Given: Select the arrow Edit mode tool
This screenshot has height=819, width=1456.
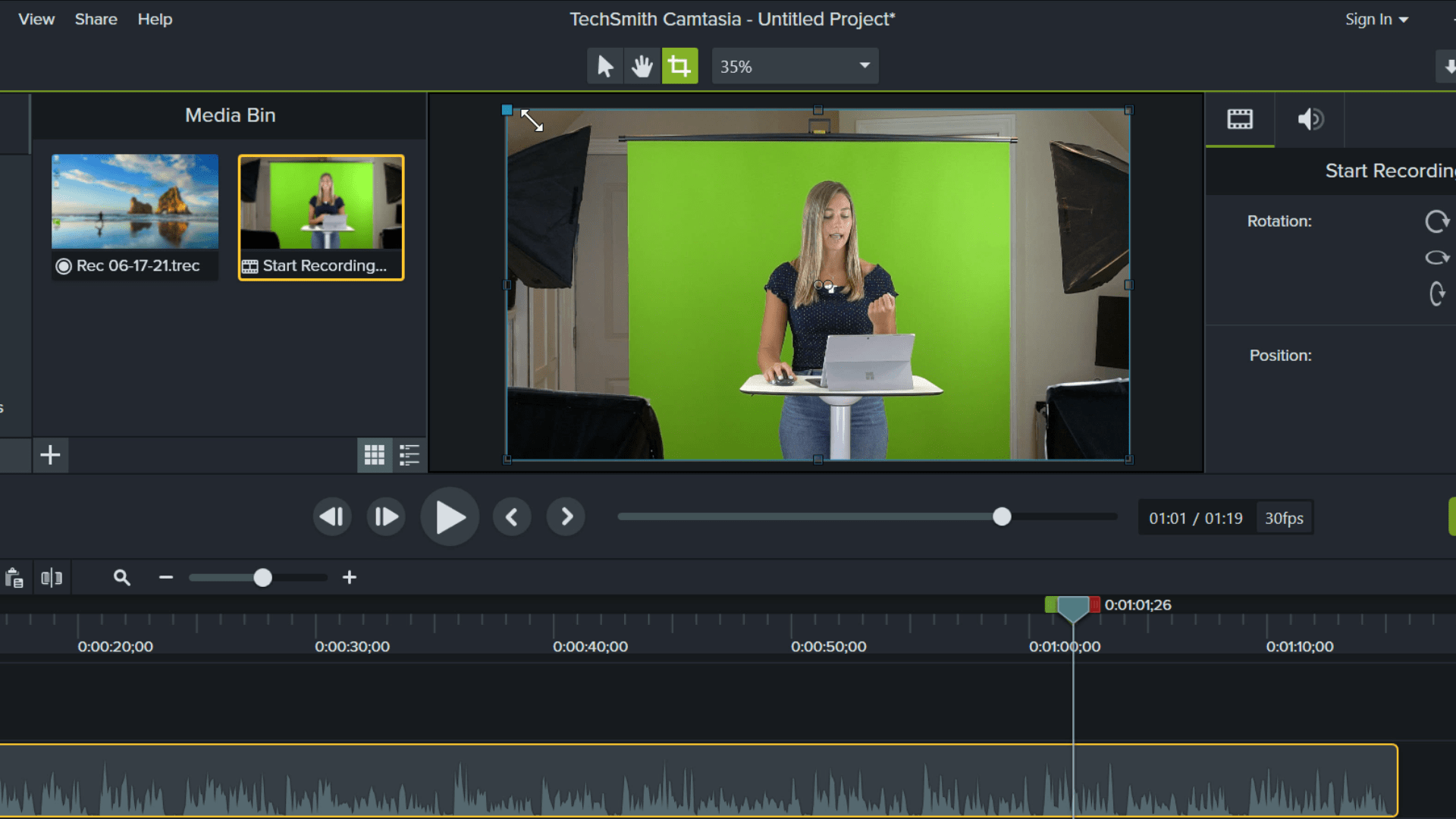Looking at the screenshot, I should point(604,67).
